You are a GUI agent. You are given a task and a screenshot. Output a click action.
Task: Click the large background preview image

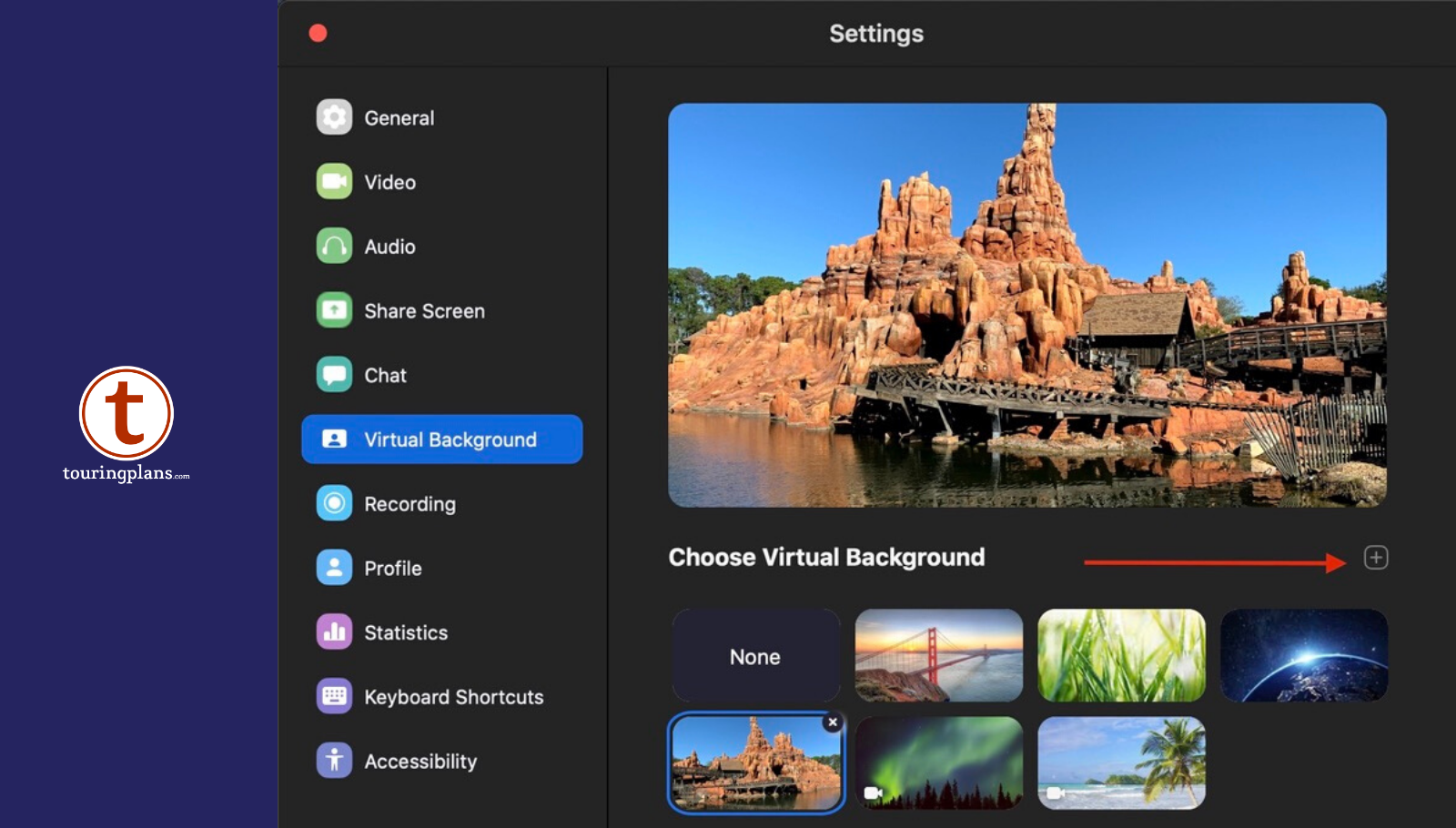pos(1027,305)
